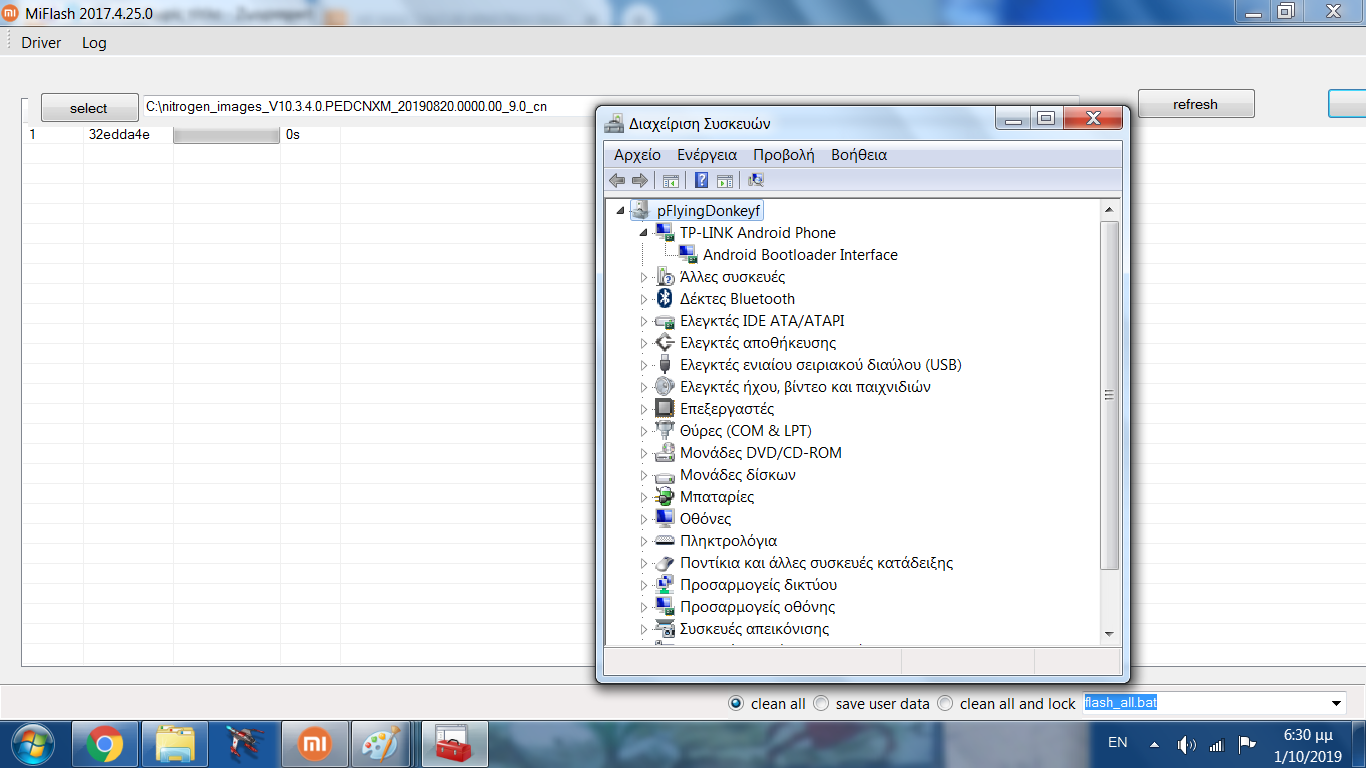1366x768 pixels.
Task: Select the 'clean all and lock' option
Action: point(946,703)
